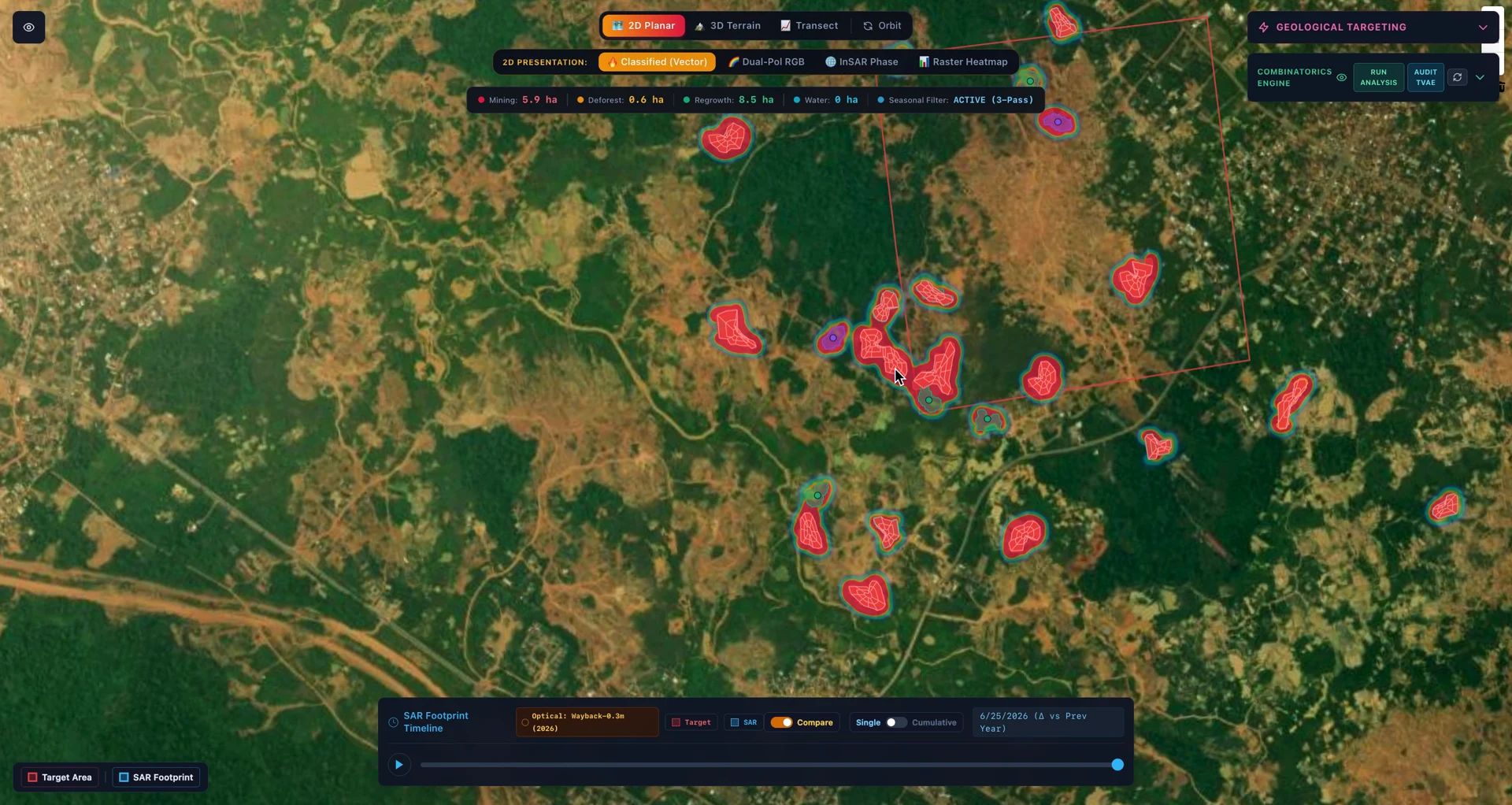Toggle the Target Area legend button

click(x=59, y=777)
